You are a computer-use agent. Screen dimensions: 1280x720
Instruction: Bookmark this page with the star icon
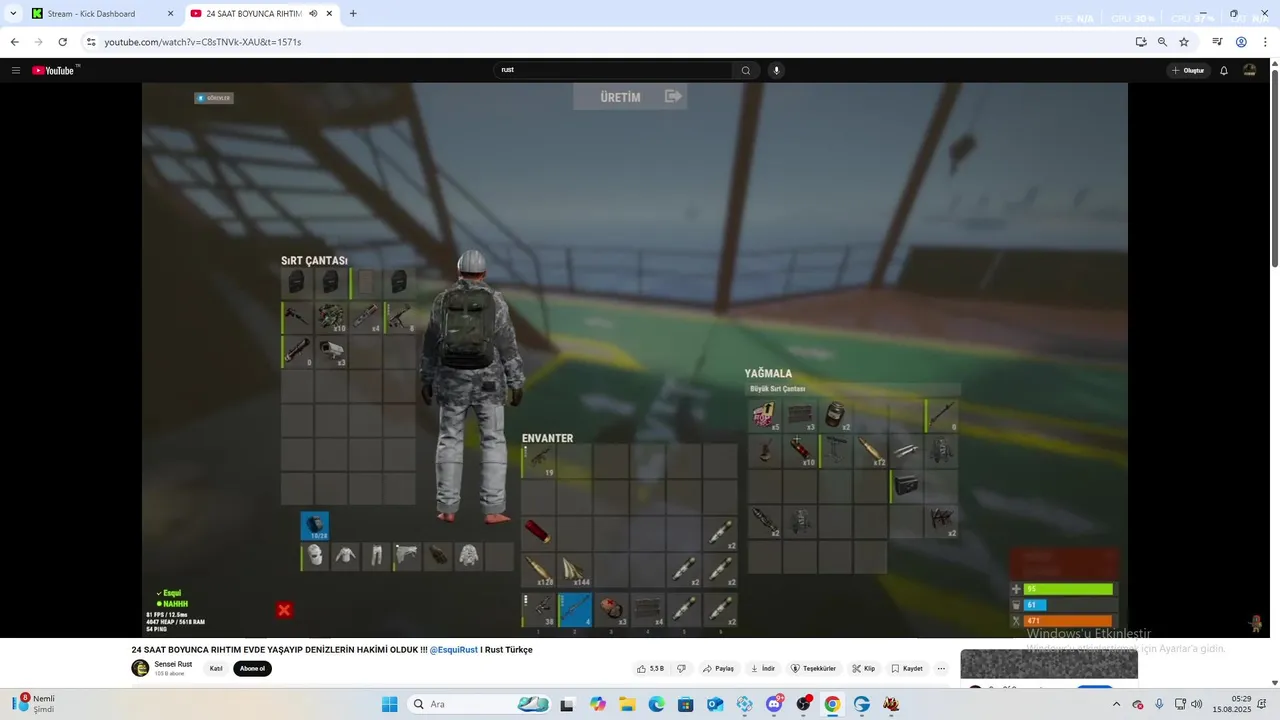tap(1184, 42)
